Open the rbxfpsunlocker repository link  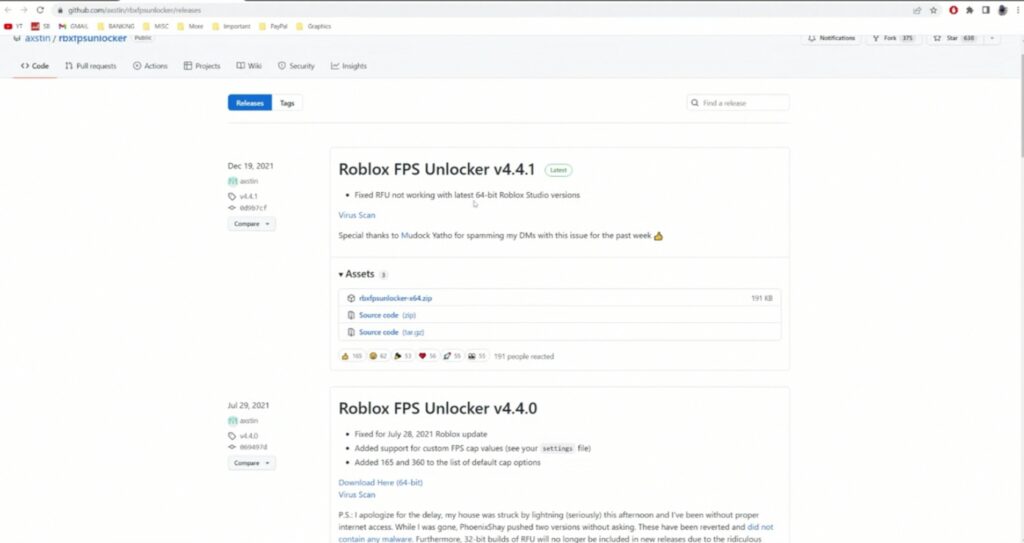click(93, 39)
